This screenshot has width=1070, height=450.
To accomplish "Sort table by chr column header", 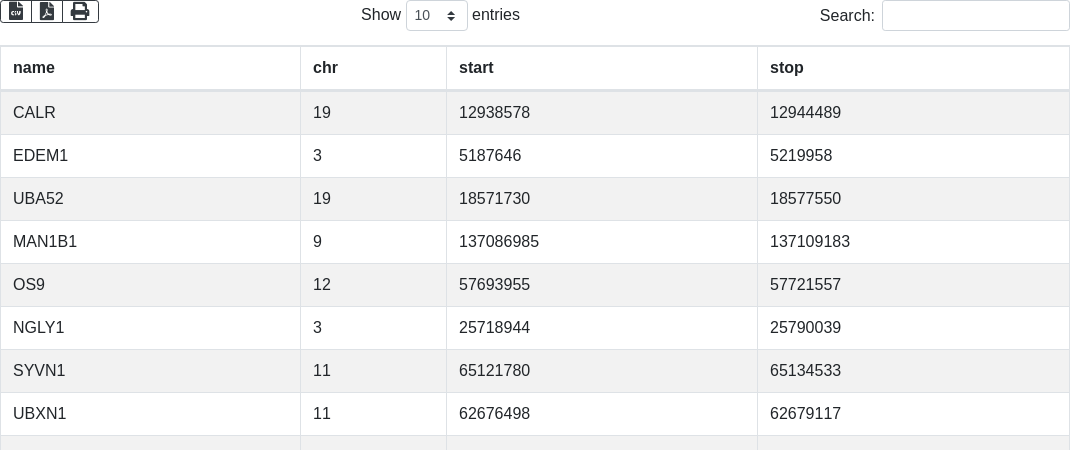I will coord(325,68).
